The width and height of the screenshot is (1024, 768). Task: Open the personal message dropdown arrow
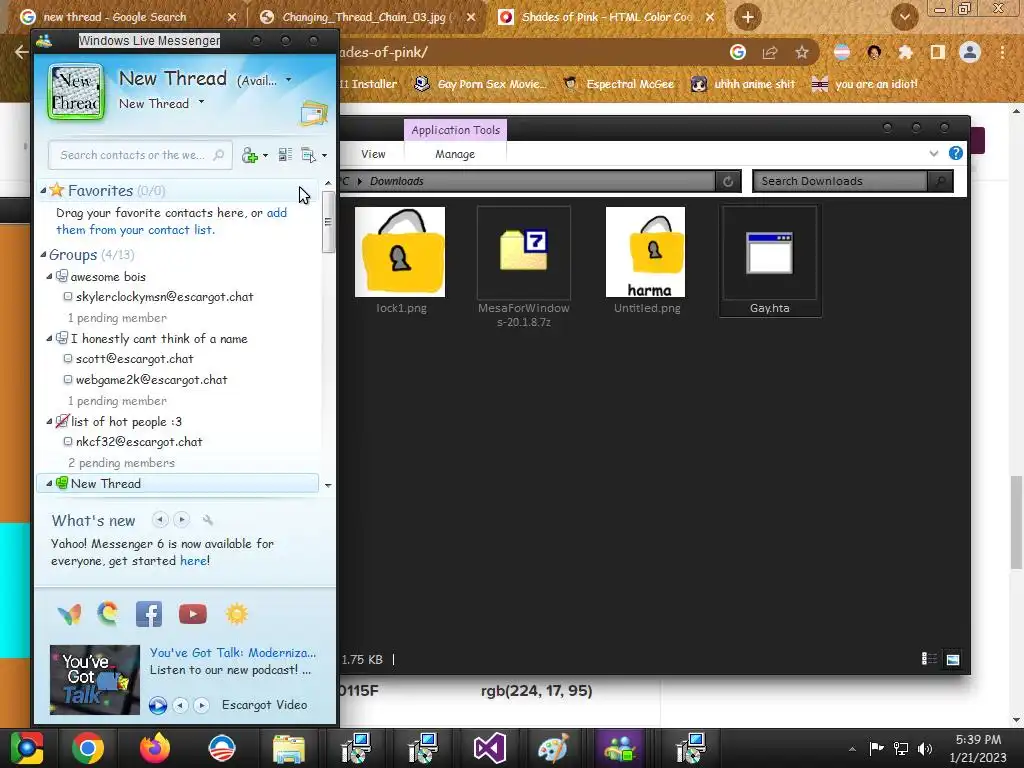click(201, 103)
